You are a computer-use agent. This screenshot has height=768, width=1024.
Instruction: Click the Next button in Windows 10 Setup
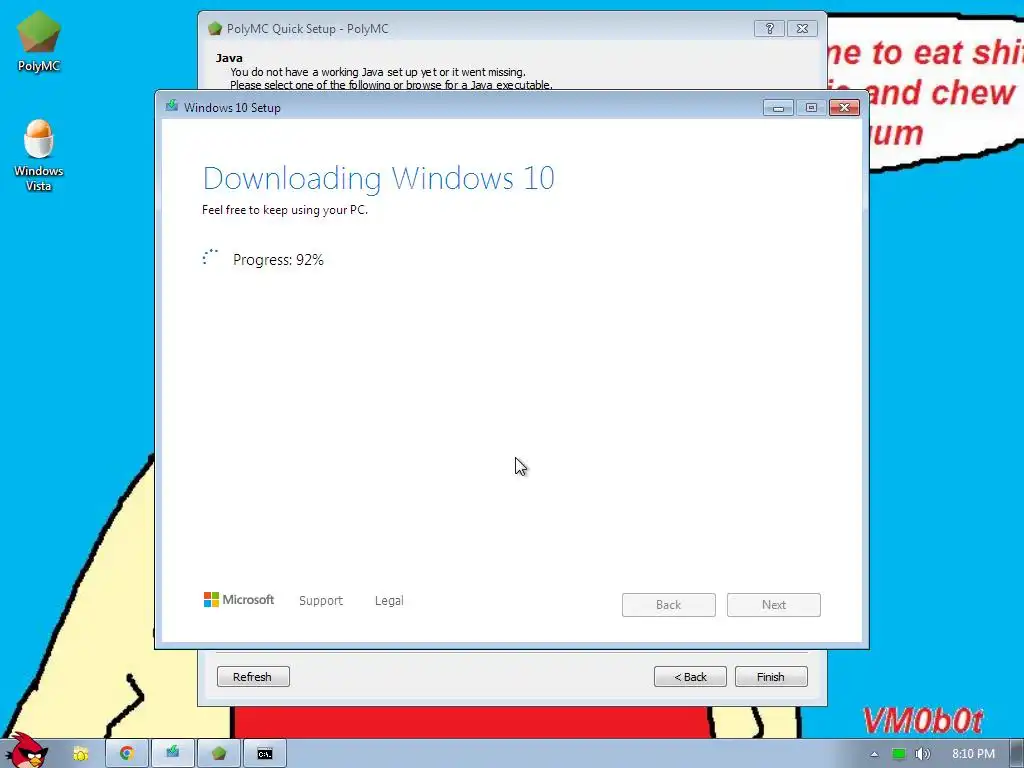pyautogui.click(x=774, y=605)
